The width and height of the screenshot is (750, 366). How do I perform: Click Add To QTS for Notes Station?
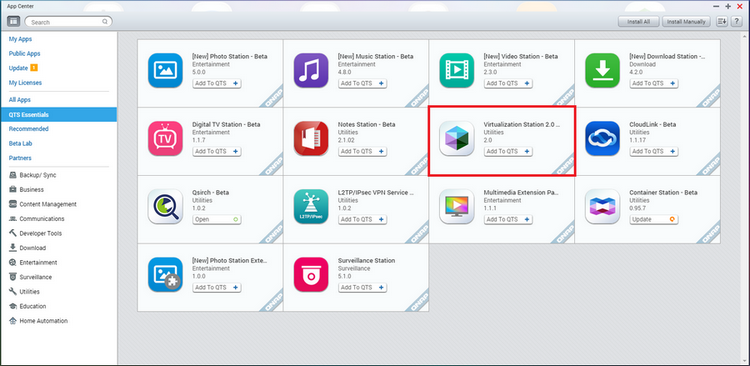[363, 151]
